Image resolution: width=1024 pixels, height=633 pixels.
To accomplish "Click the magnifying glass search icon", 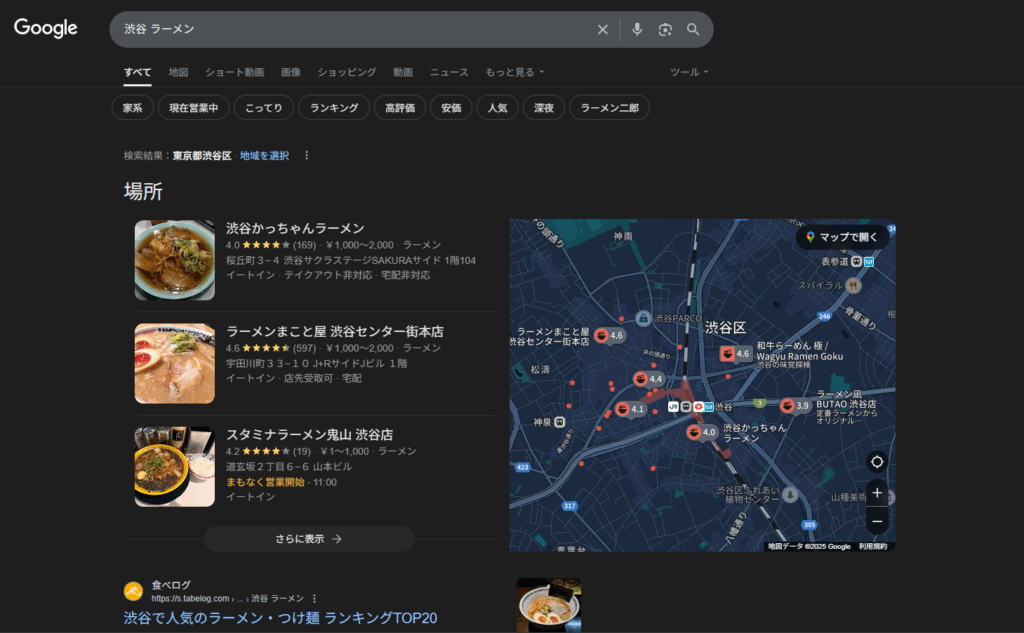I will click(x=693, y=29).
